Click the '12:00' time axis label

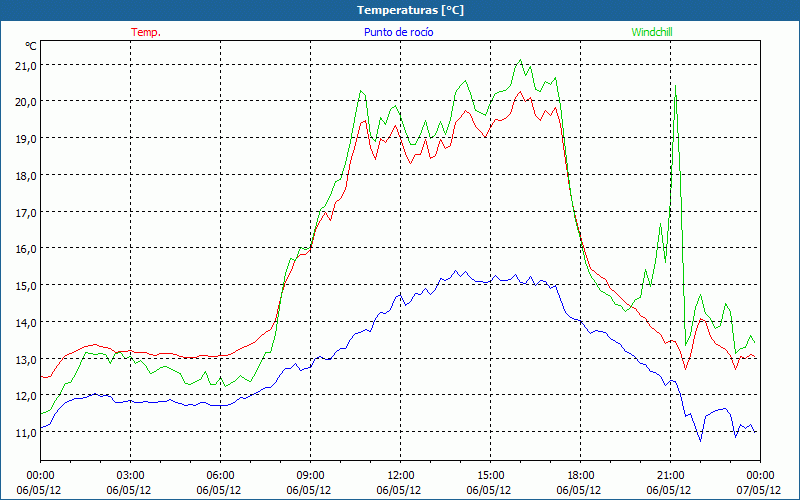click(x=401, y=476)
